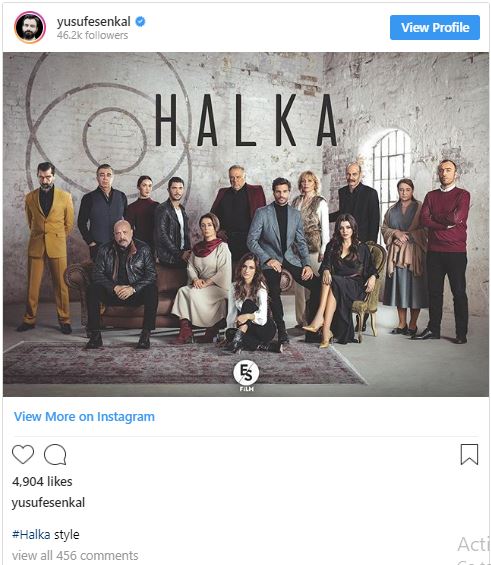This screenshot has height=565, width=491.
Task: Open the yusufesenkal profile avatar picture
Action: tap(30, 27)
